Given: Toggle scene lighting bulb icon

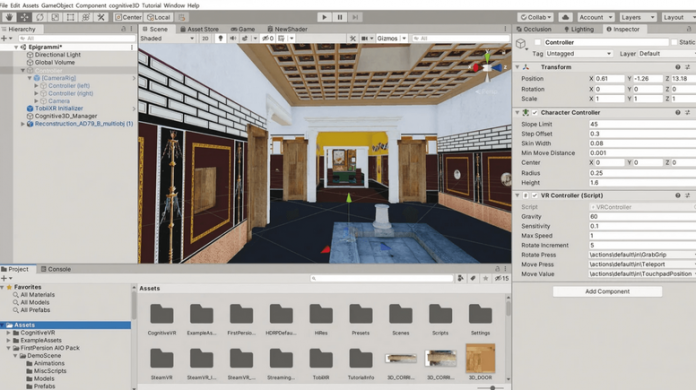Looking at the screenshot, I should 220,39.
